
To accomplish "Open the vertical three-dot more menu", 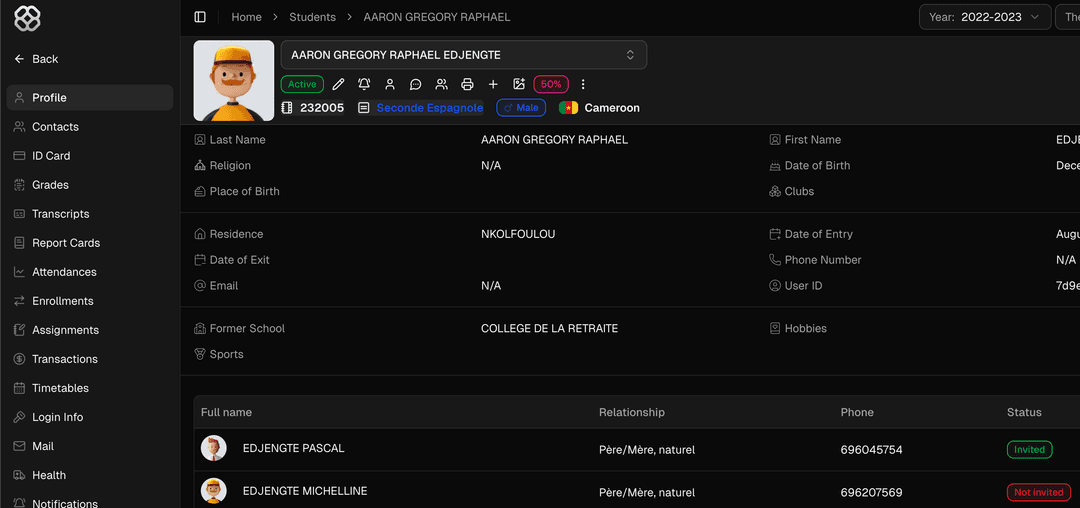I will 583,85.
